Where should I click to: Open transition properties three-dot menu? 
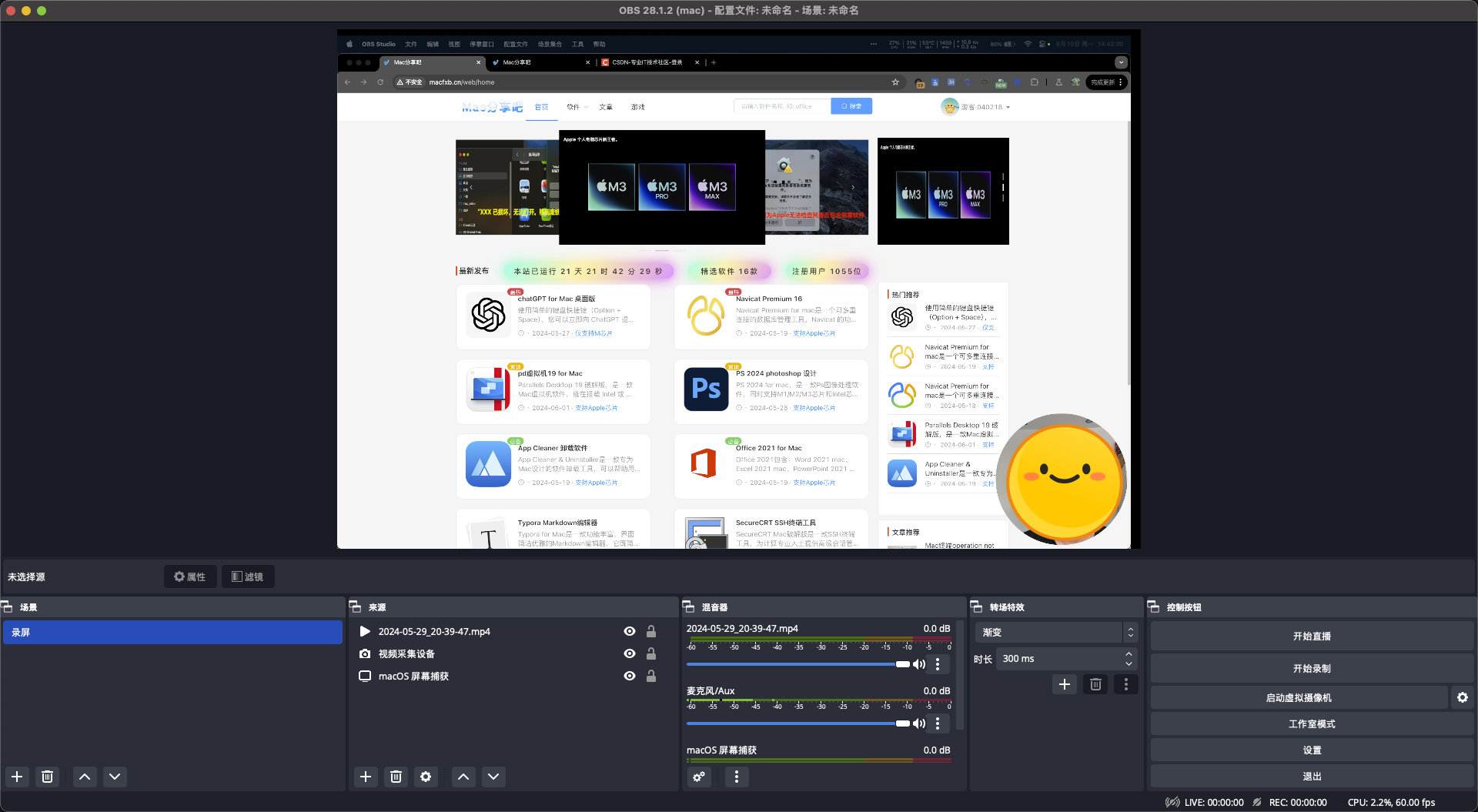(x=1126, y=684)
